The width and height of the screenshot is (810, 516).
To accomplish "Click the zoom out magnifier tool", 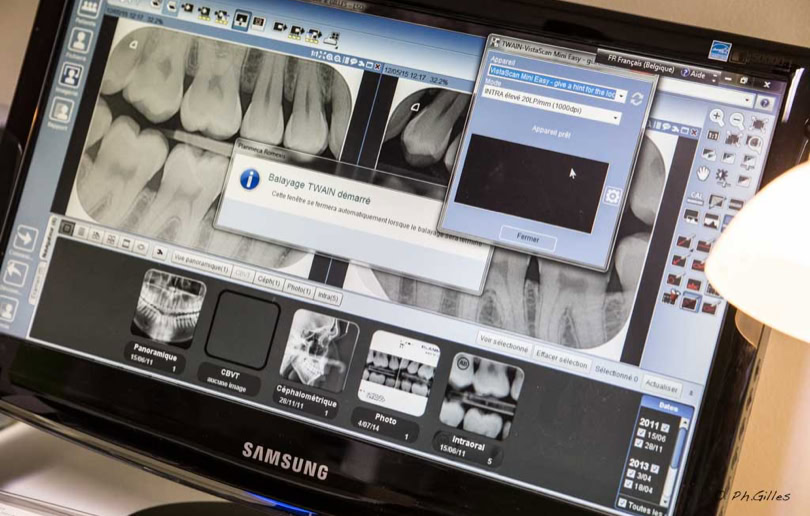I will click(736, 120).
